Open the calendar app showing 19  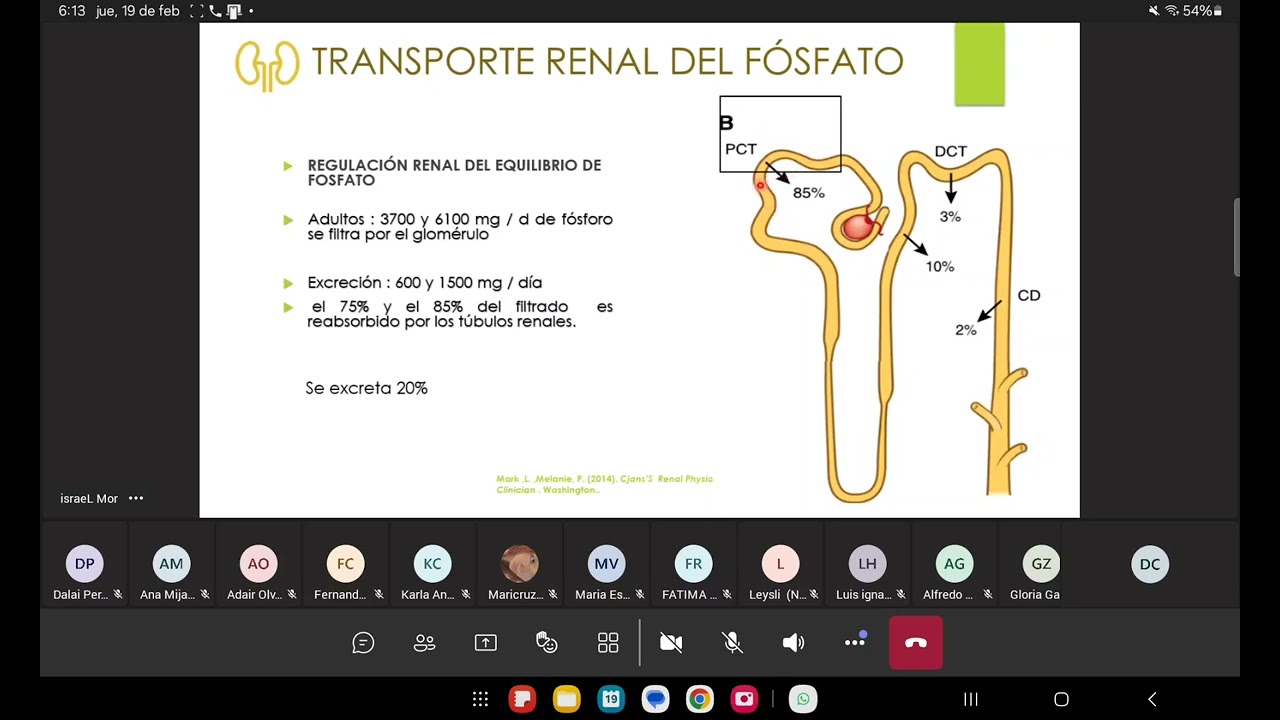tap(611, 699)
